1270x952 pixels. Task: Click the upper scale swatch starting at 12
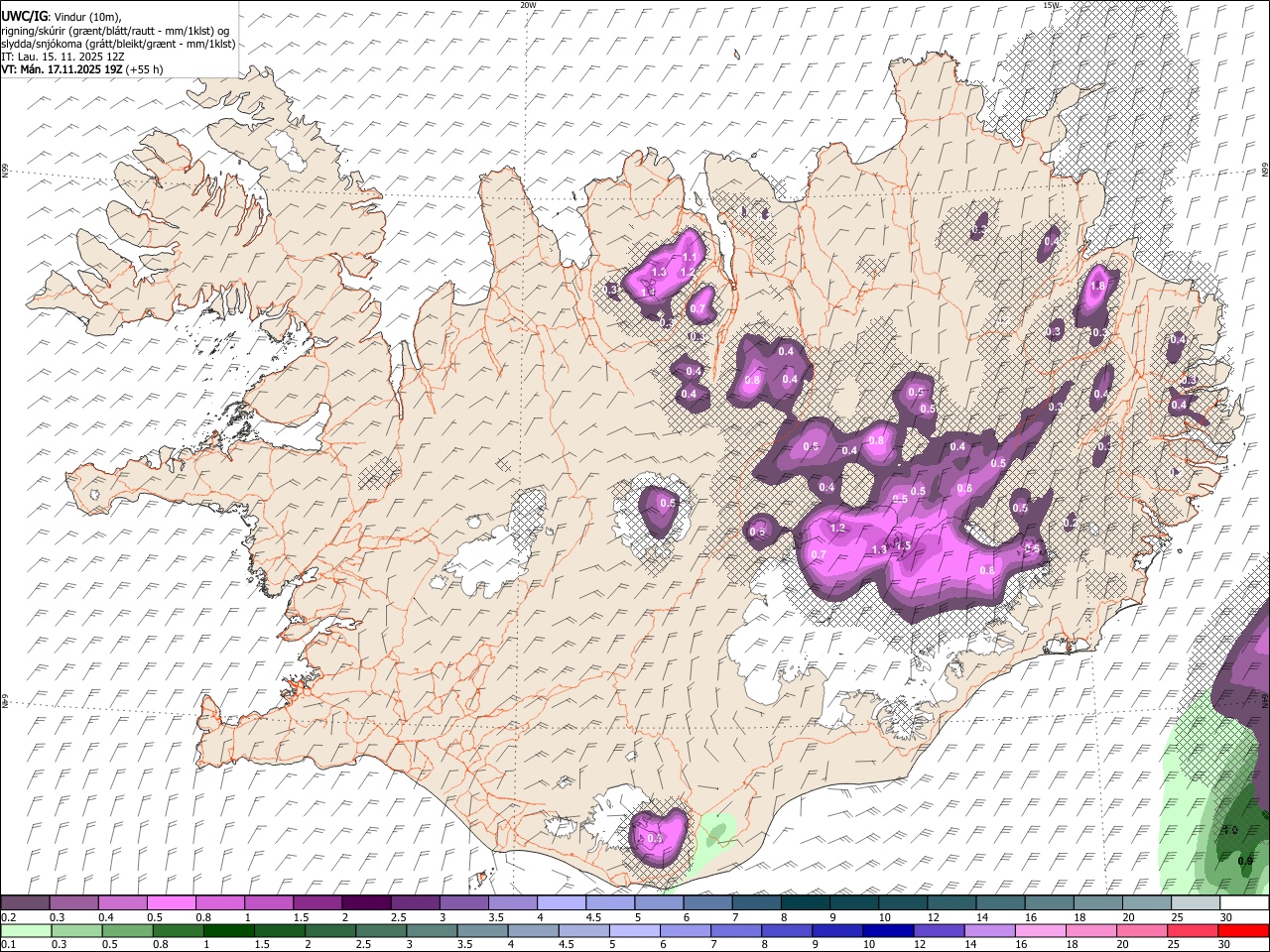tap(952, 903)
